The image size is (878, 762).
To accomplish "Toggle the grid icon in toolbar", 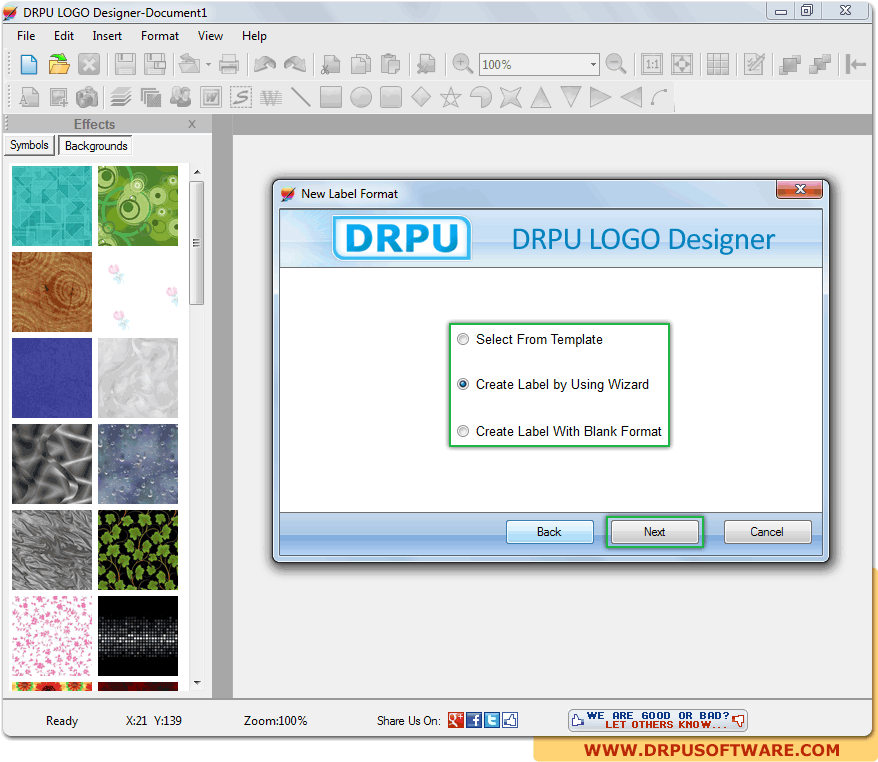I will (717, 64).
